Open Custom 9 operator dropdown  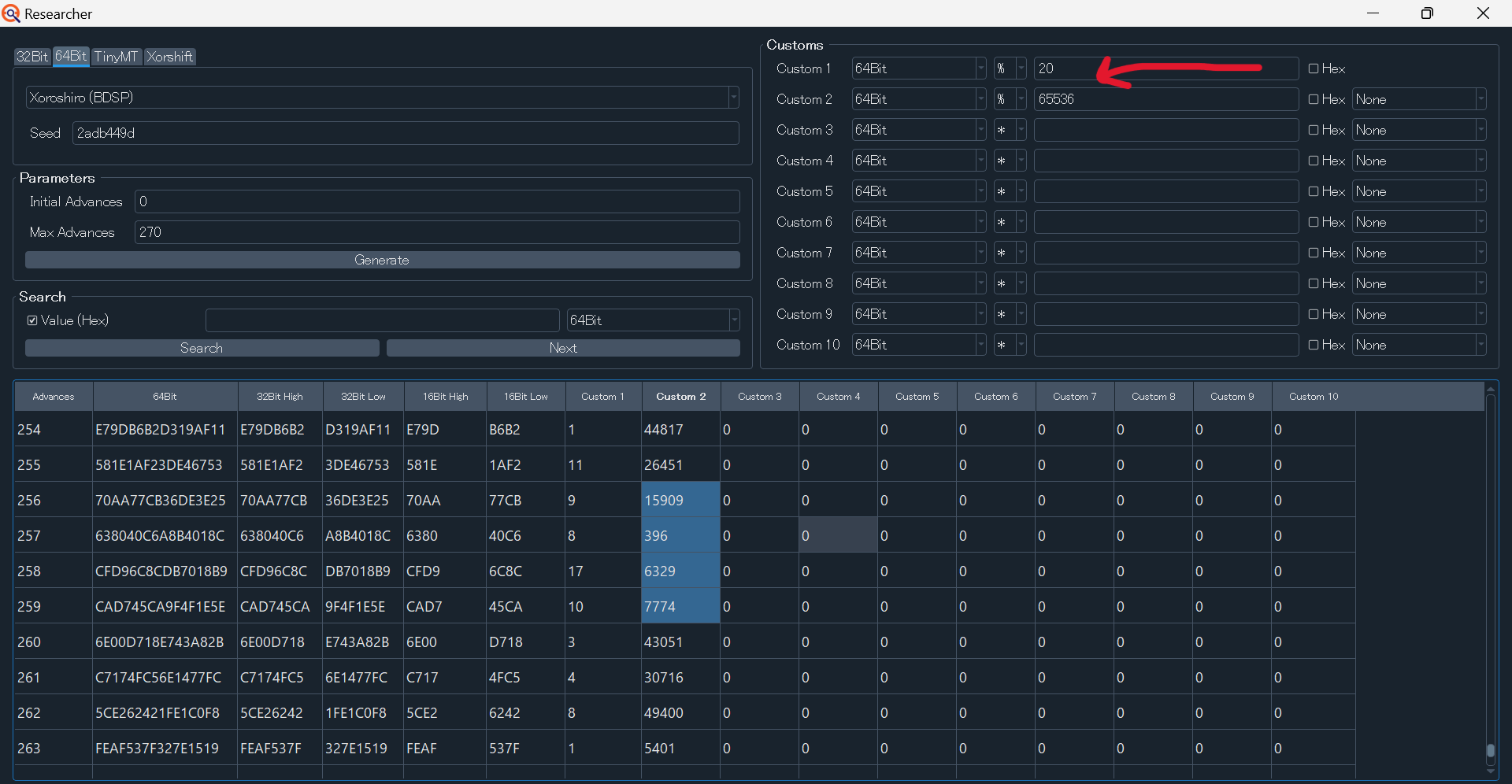[1010, 314]
